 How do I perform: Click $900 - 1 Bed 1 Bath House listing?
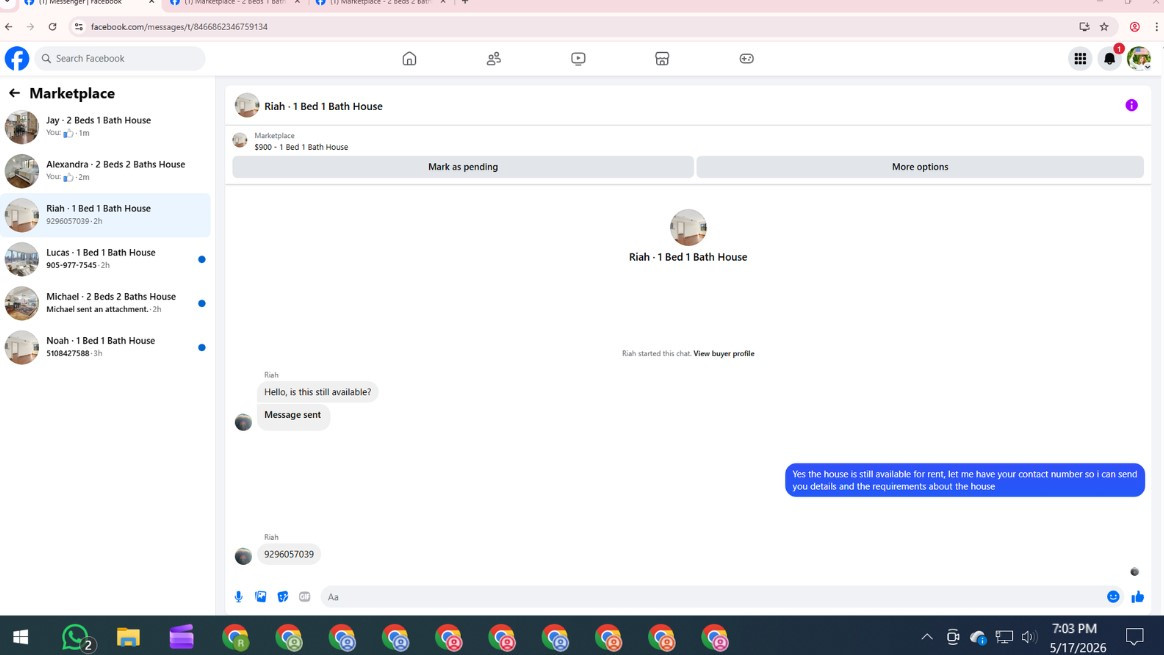[x=301, y=147]
